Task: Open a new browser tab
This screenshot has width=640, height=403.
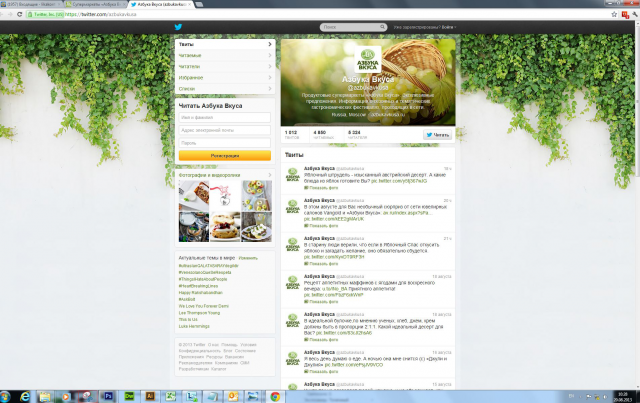Action: 199,4
